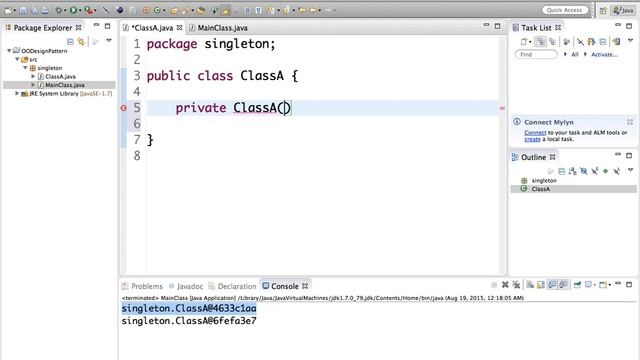Collapse the OODesignPattern project node
This screenshot has width=640, height=360.
coord(9,51)
